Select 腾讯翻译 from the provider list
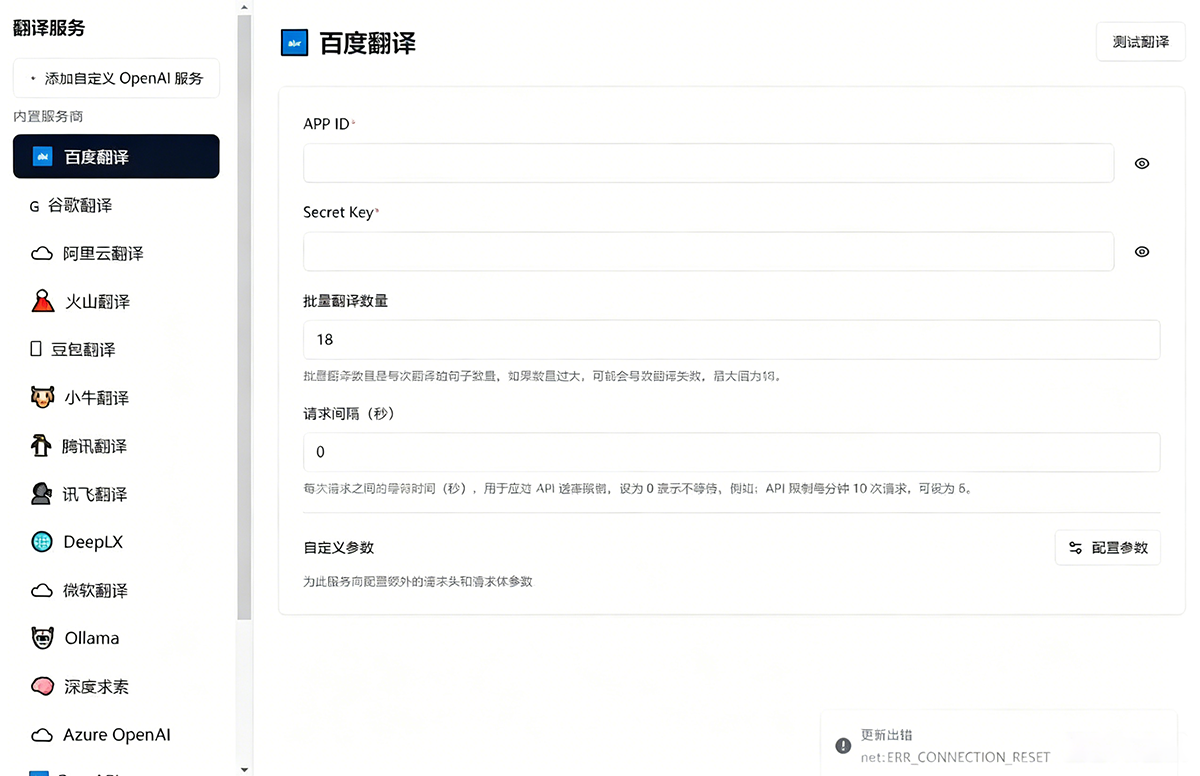The height and width of the screenshot is (776, 1200). [x=116, y=445]
